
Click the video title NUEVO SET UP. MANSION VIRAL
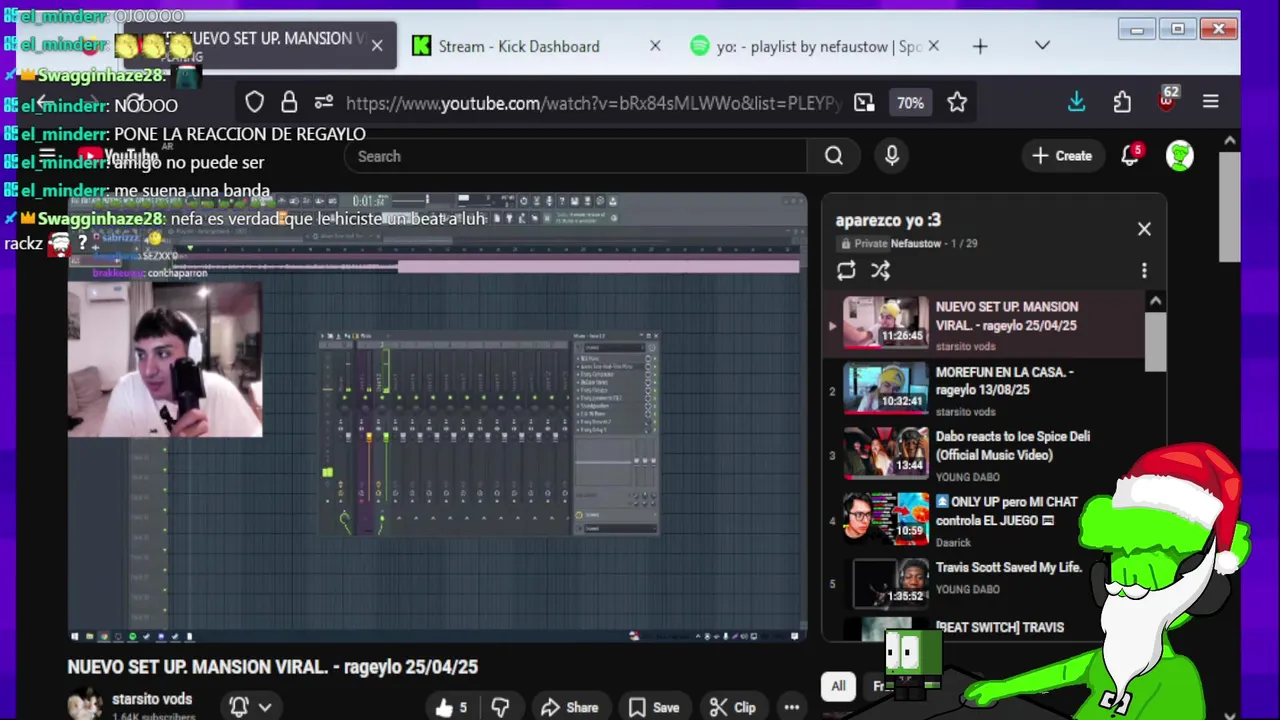[273, 667]
